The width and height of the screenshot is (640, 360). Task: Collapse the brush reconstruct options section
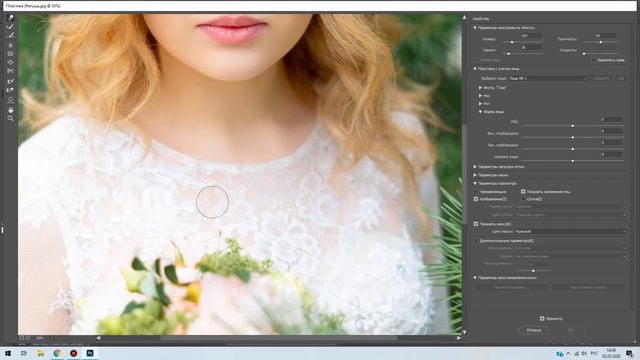click(475, 278)
